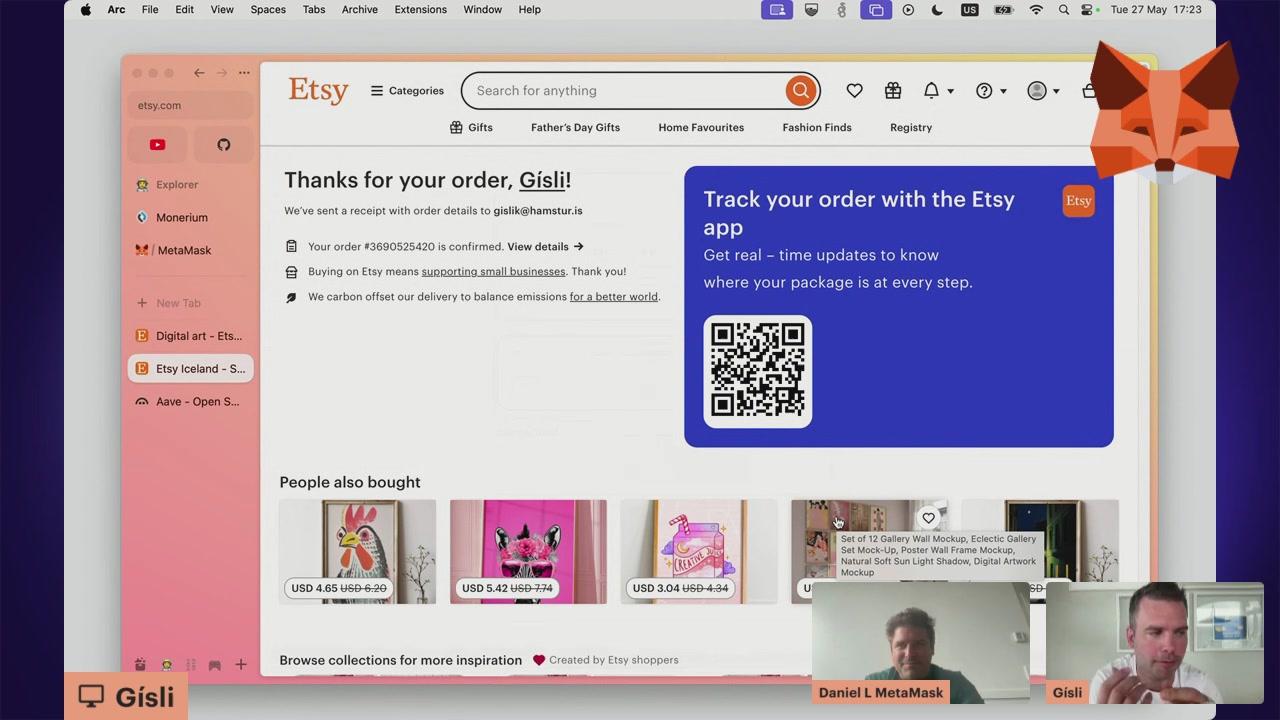Click the menu bar clock Tue 27 May 17:23
The width and height of the screenshot is (1280, 720).
click(1156, 10)
